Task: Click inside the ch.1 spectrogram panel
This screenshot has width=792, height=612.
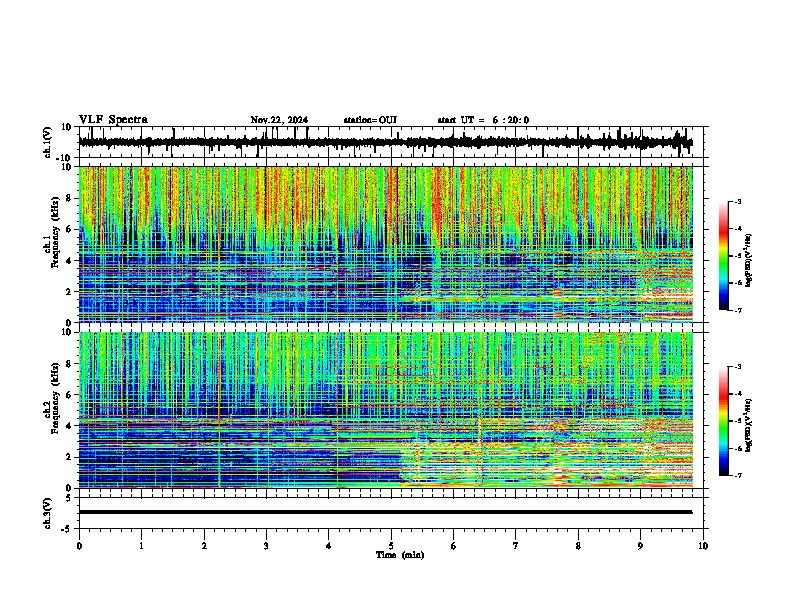Action: (x=386, y=244)
